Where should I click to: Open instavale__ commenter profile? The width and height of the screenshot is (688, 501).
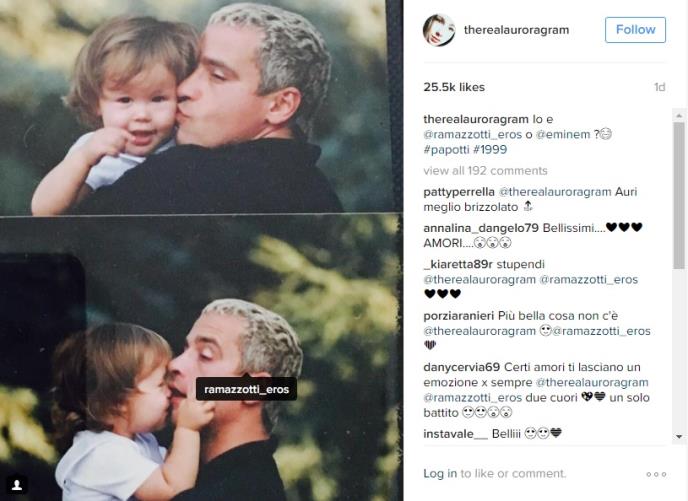[455, 434]
